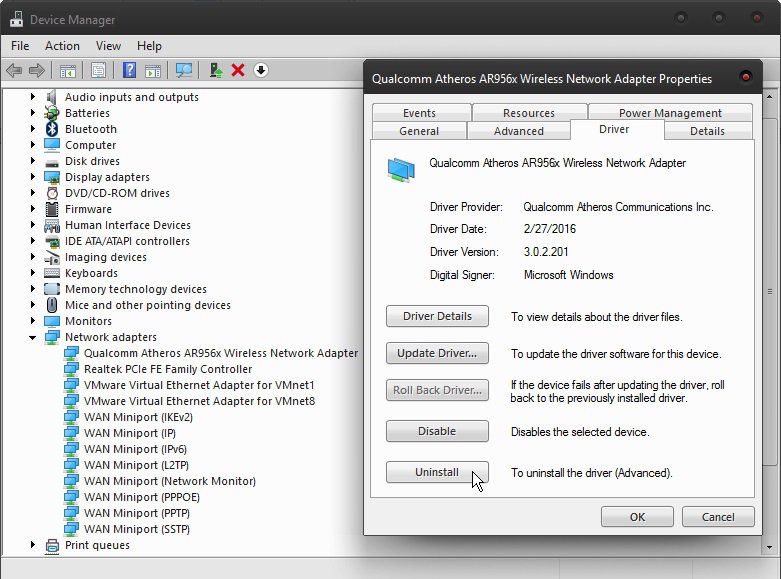Click the Firmware chip icon

(52, 209)
